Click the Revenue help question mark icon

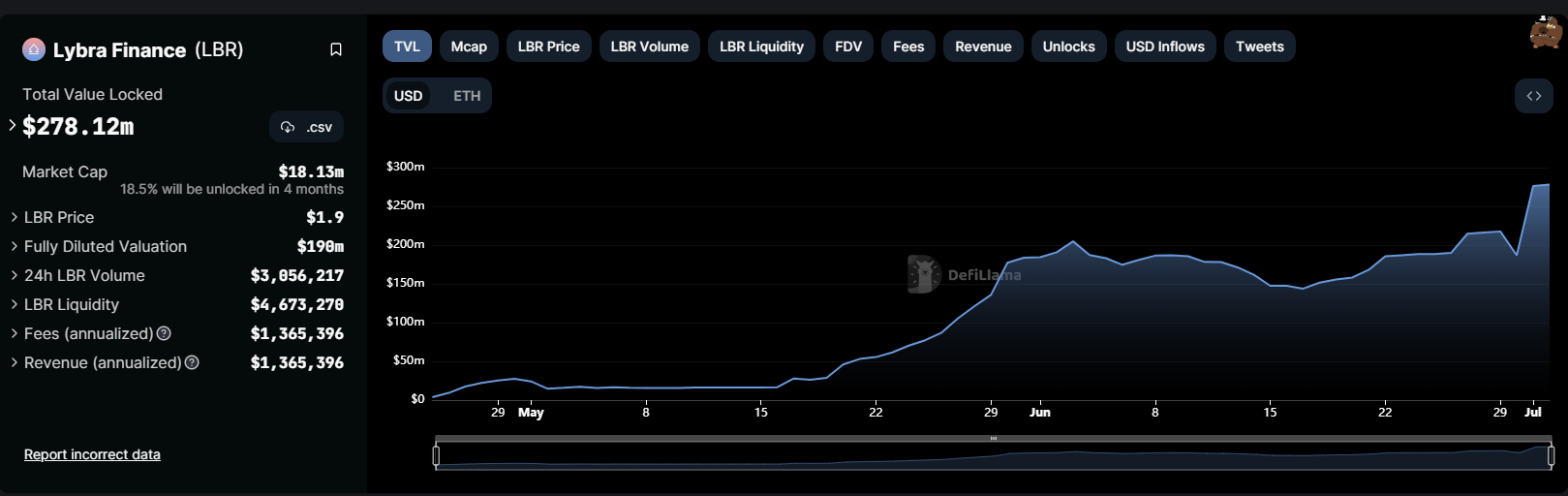point(192,362)
